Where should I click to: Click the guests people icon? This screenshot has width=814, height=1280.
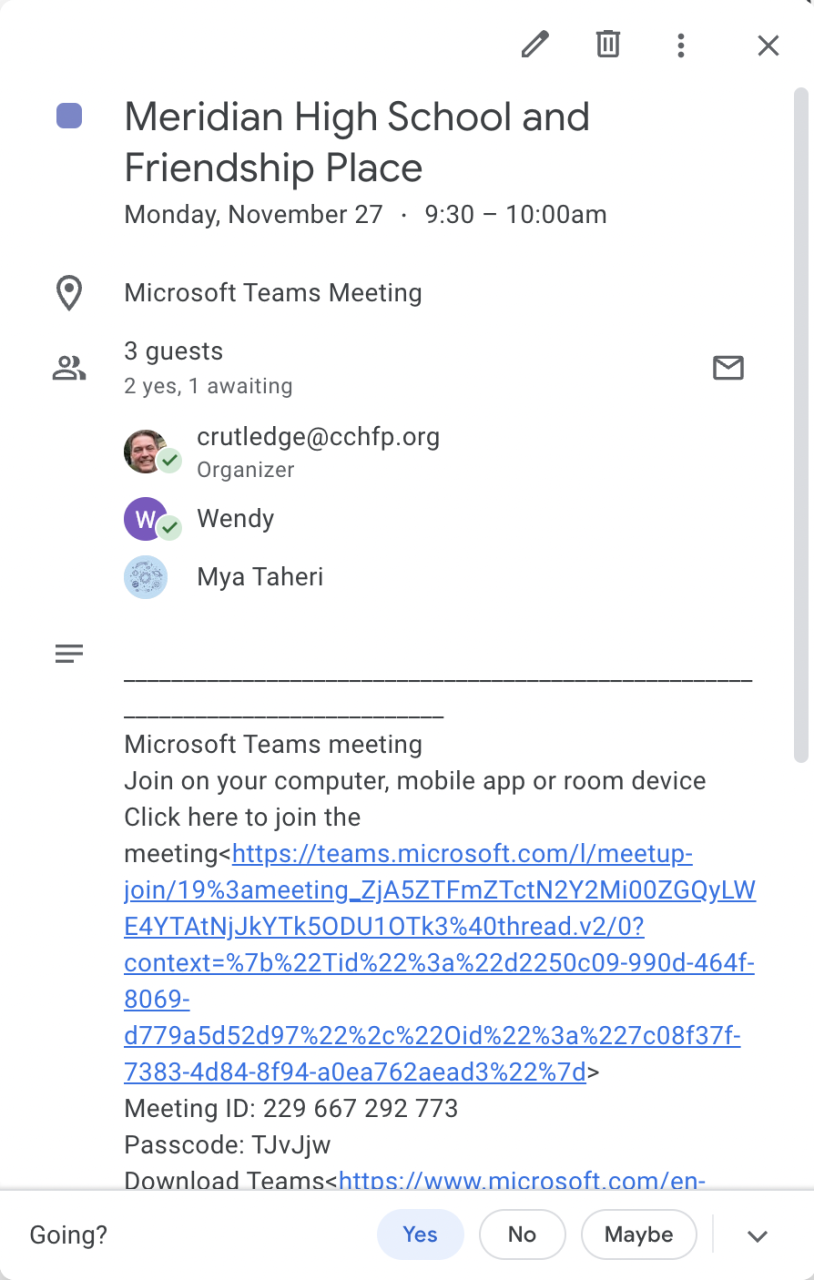[x=68, y=368]
